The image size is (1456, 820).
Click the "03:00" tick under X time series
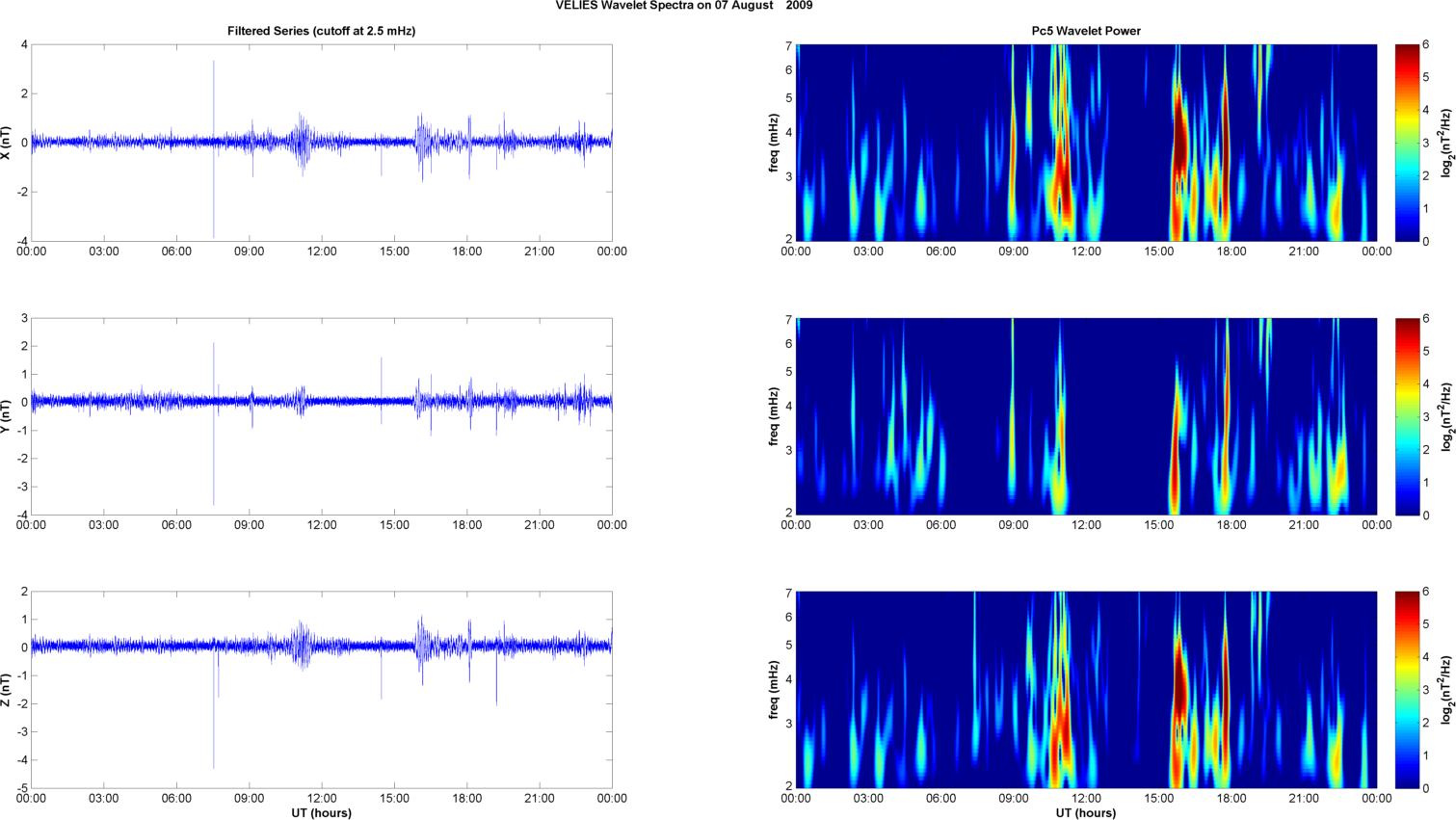coord(104,251)
